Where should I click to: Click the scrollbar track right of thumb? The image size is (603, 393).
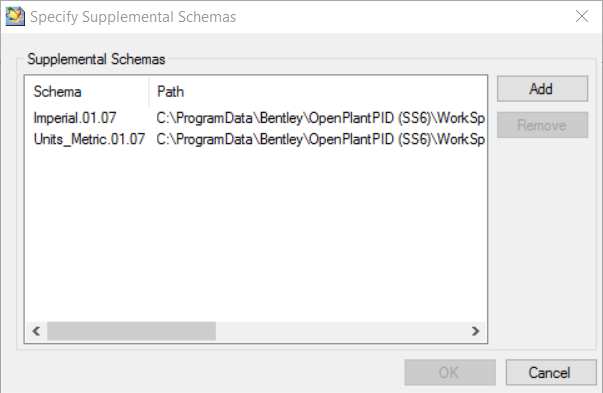(340, 331)
